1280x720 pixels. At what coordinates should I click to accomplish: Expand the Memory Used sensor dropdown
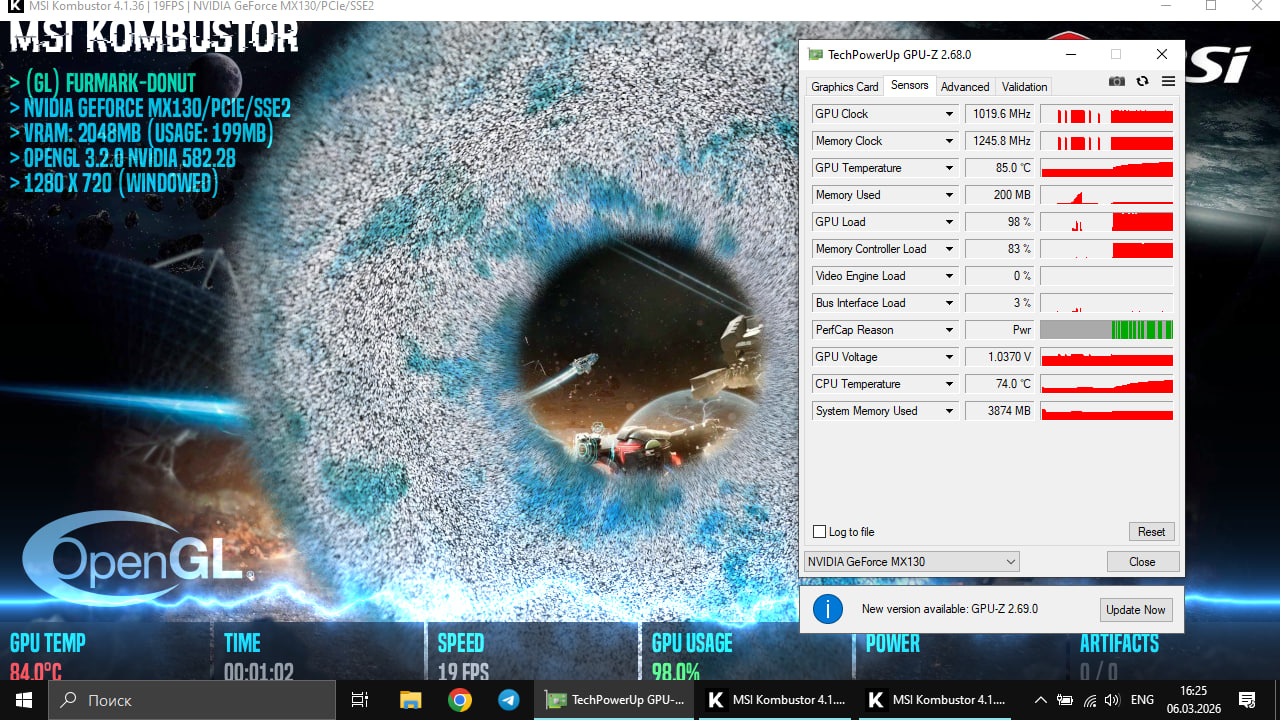click(x=949, y=195)
